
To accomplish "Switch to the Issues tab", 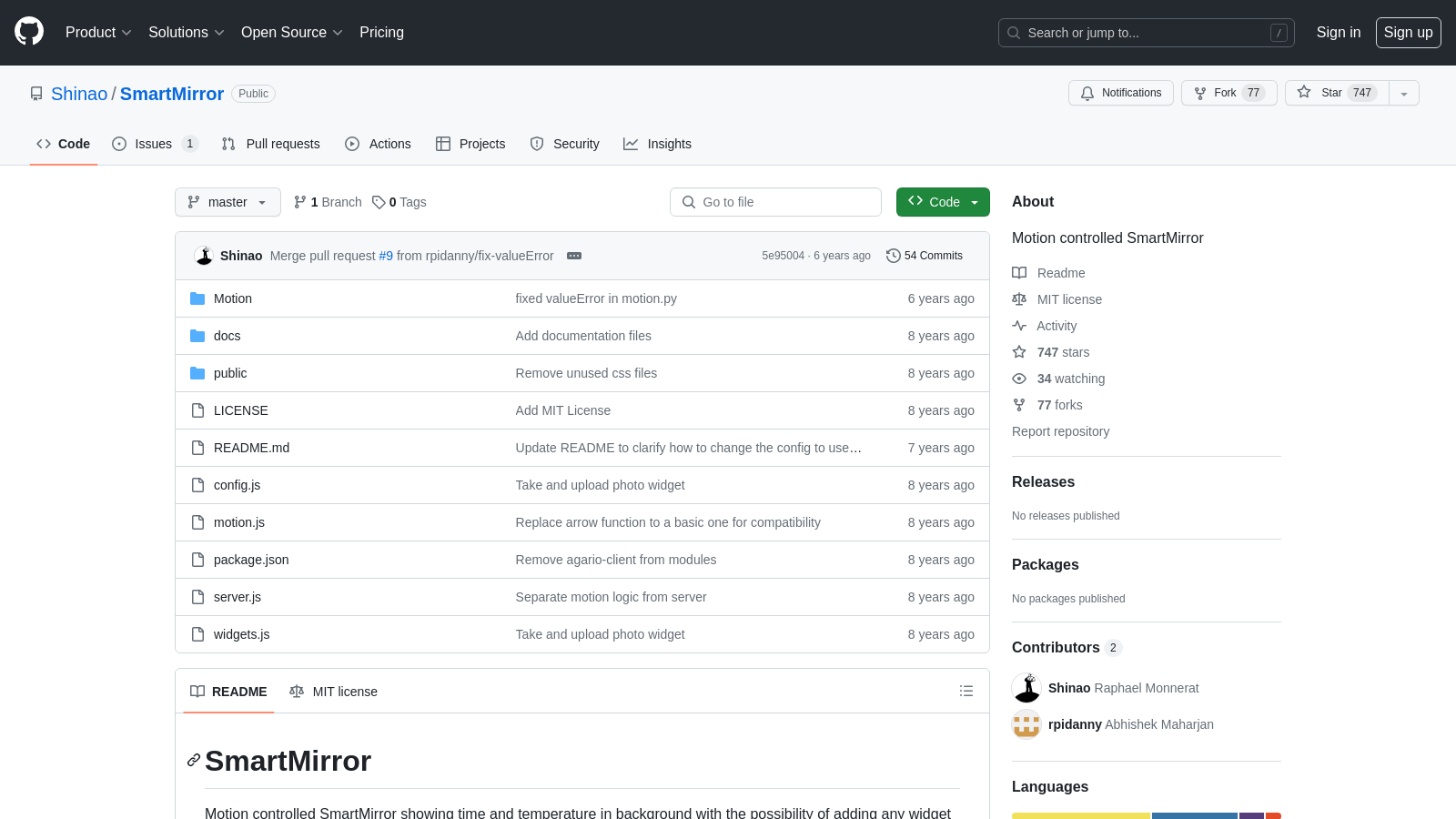I will (155, 144).
